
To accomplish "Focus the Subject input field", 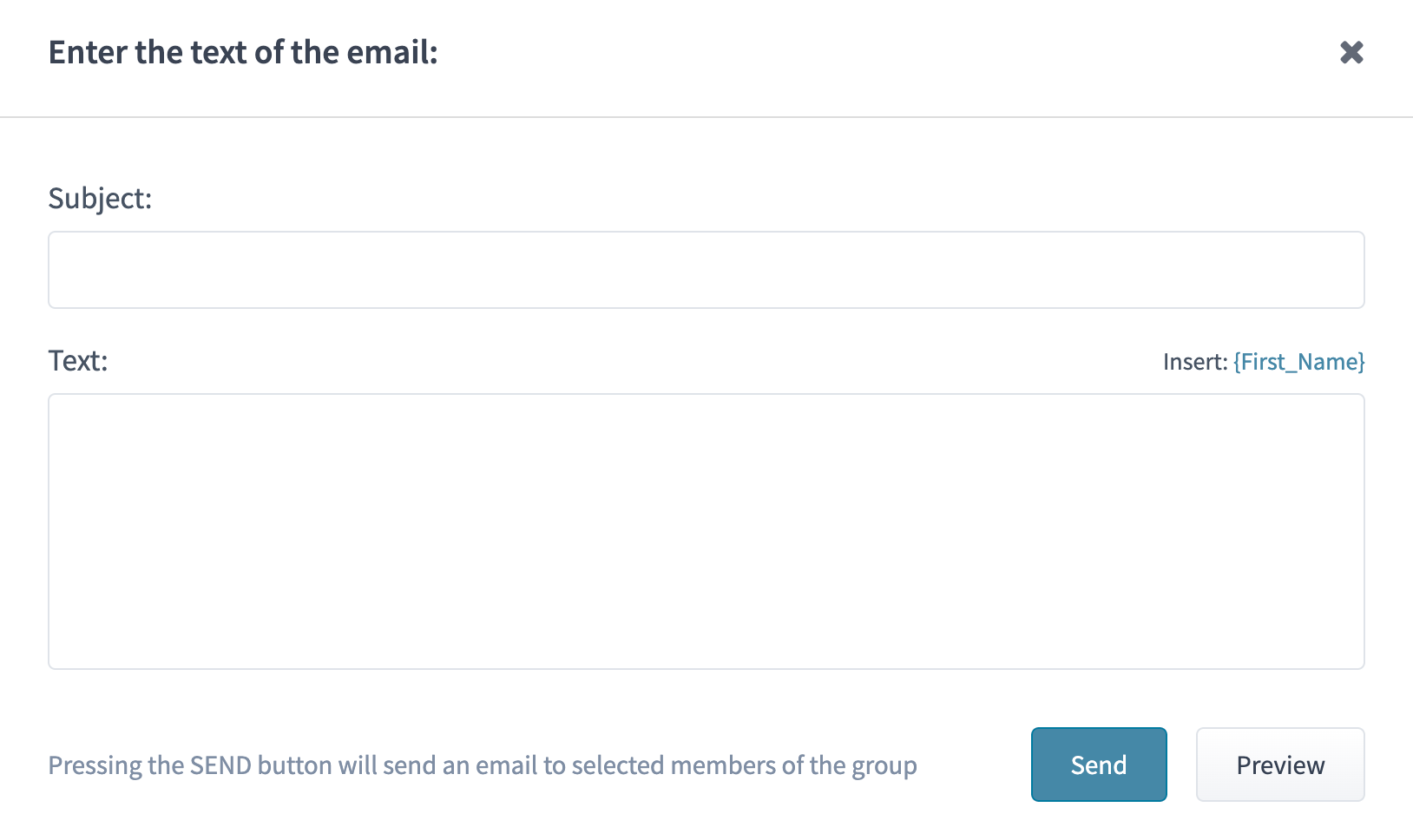I will 706,270.
